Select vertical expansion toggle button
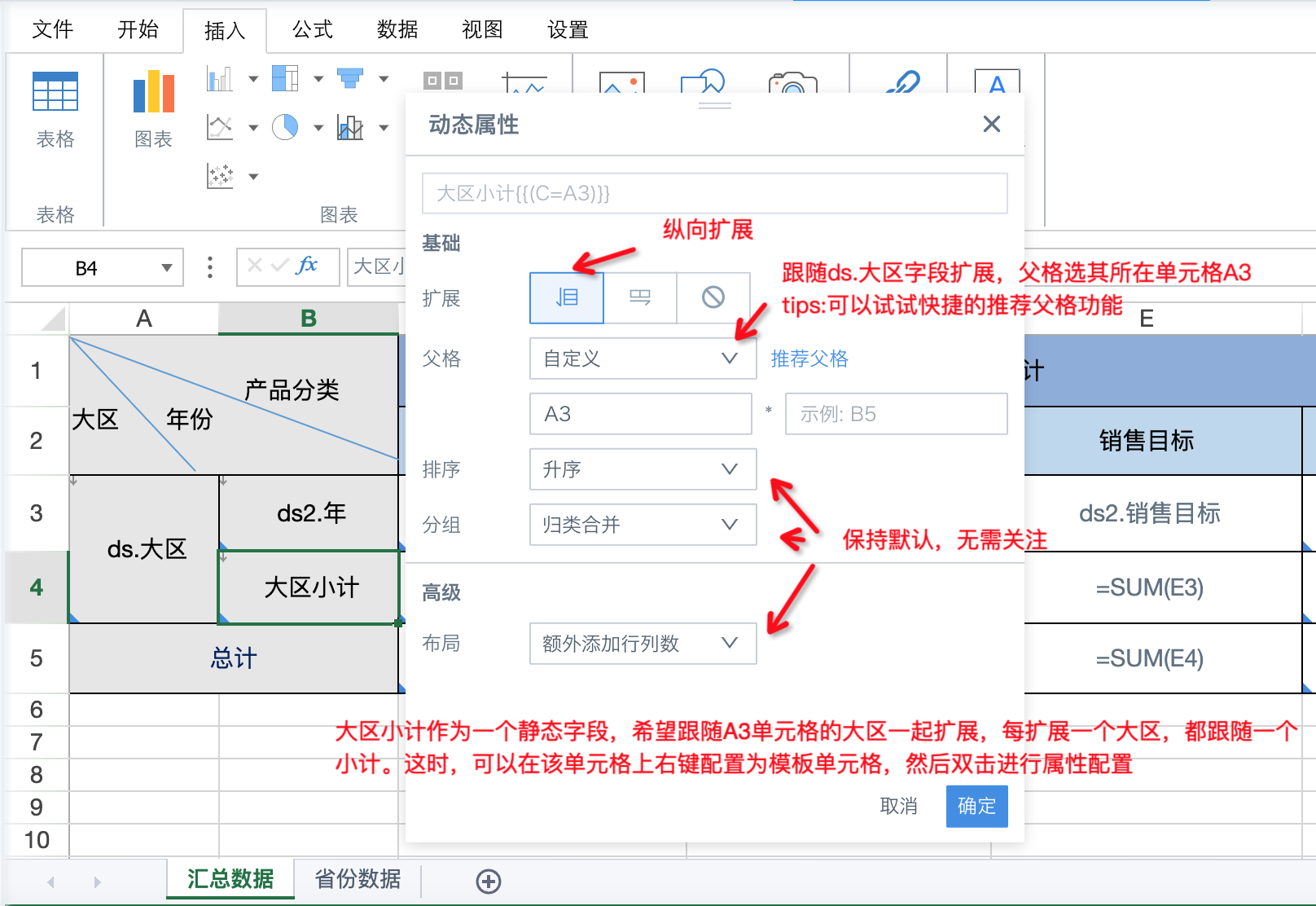Screen dimensions: 1316x906 click(x=567, y=297)
